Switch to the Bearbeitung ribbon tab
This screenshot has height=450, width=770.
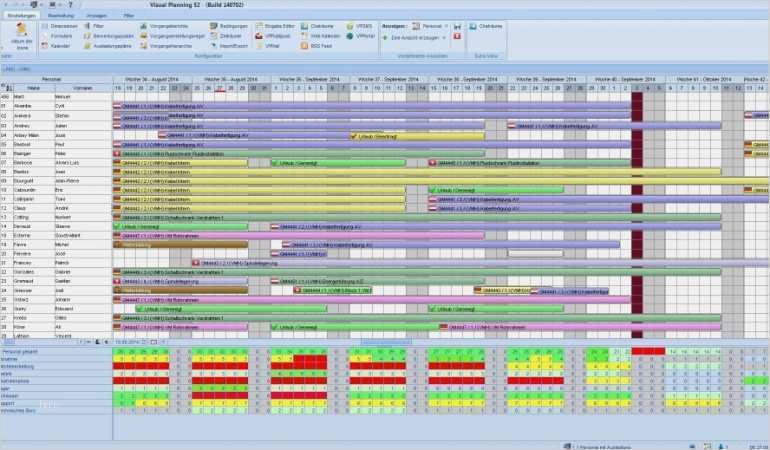[60, 16]
